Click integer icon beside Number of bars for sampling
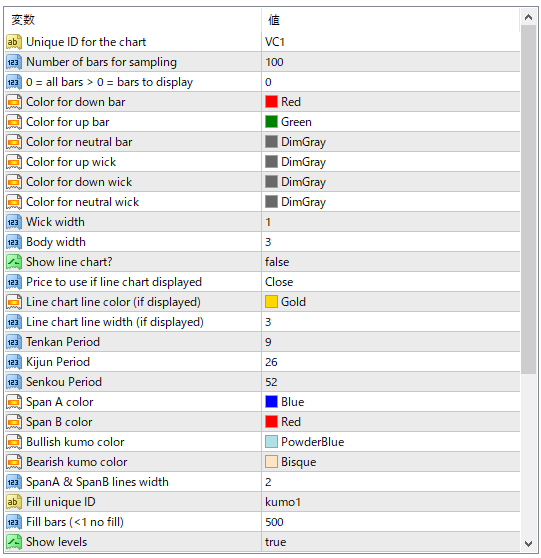This screenshot has width=541, height=558. click(14, 62)
